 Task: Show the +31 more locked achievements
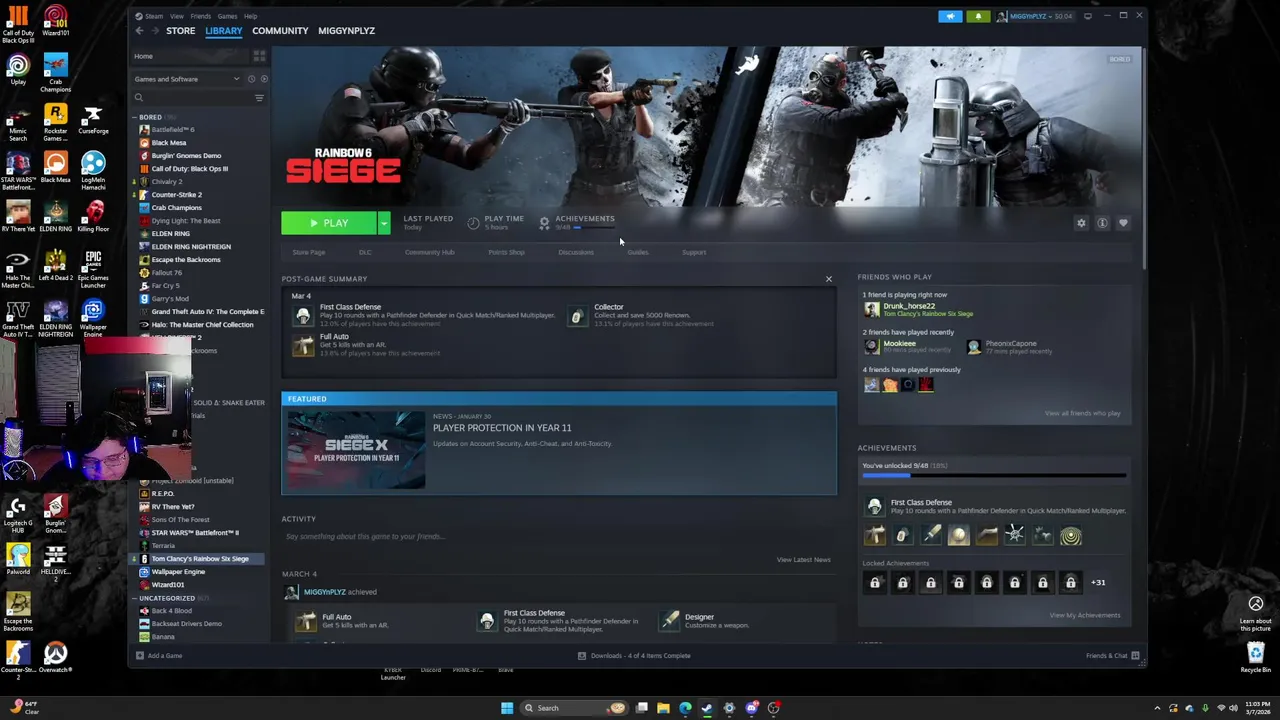click(x=1098, y=583)
